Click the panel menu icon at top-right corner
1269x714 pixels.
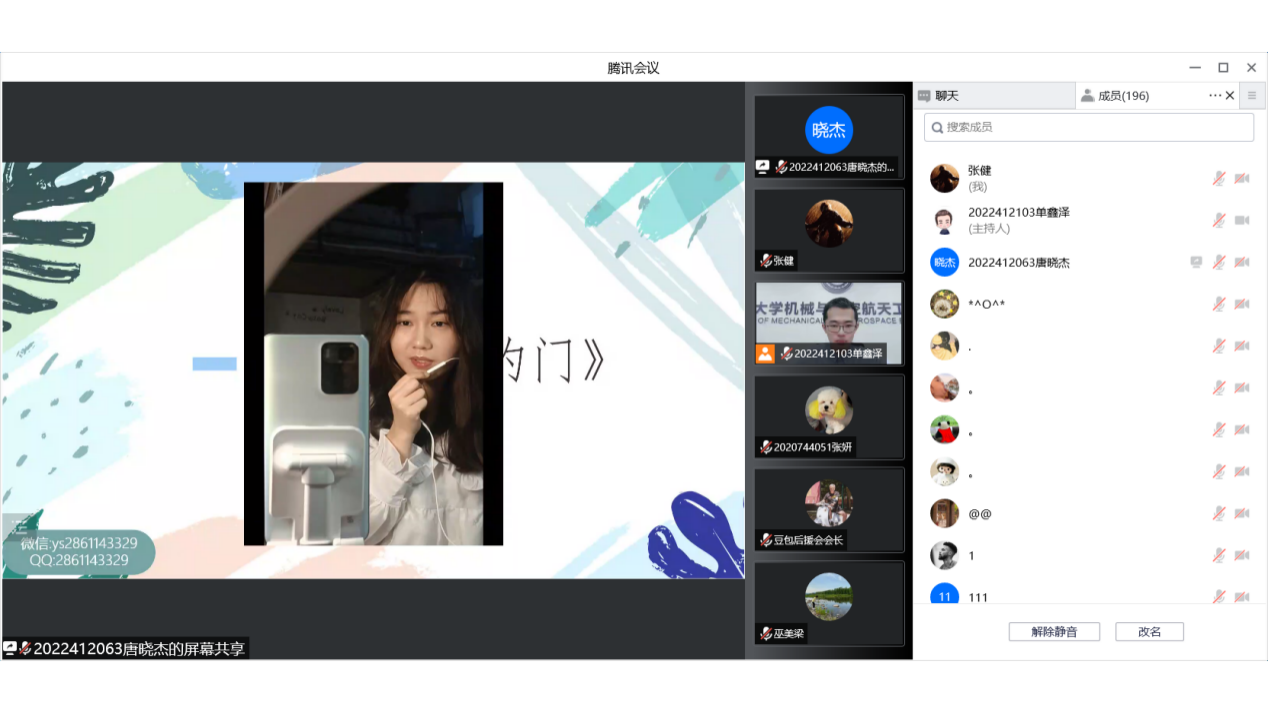click(x=1252, y=96)
